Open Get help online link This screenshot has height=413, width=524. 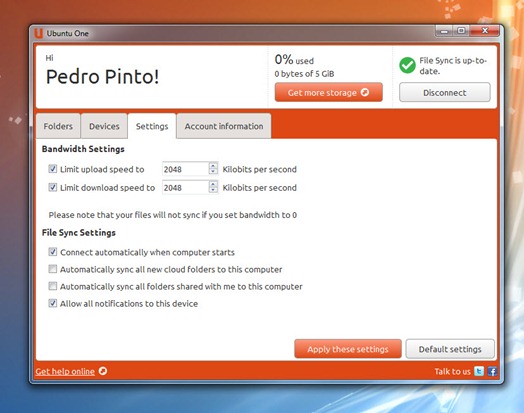coord(65,371)
